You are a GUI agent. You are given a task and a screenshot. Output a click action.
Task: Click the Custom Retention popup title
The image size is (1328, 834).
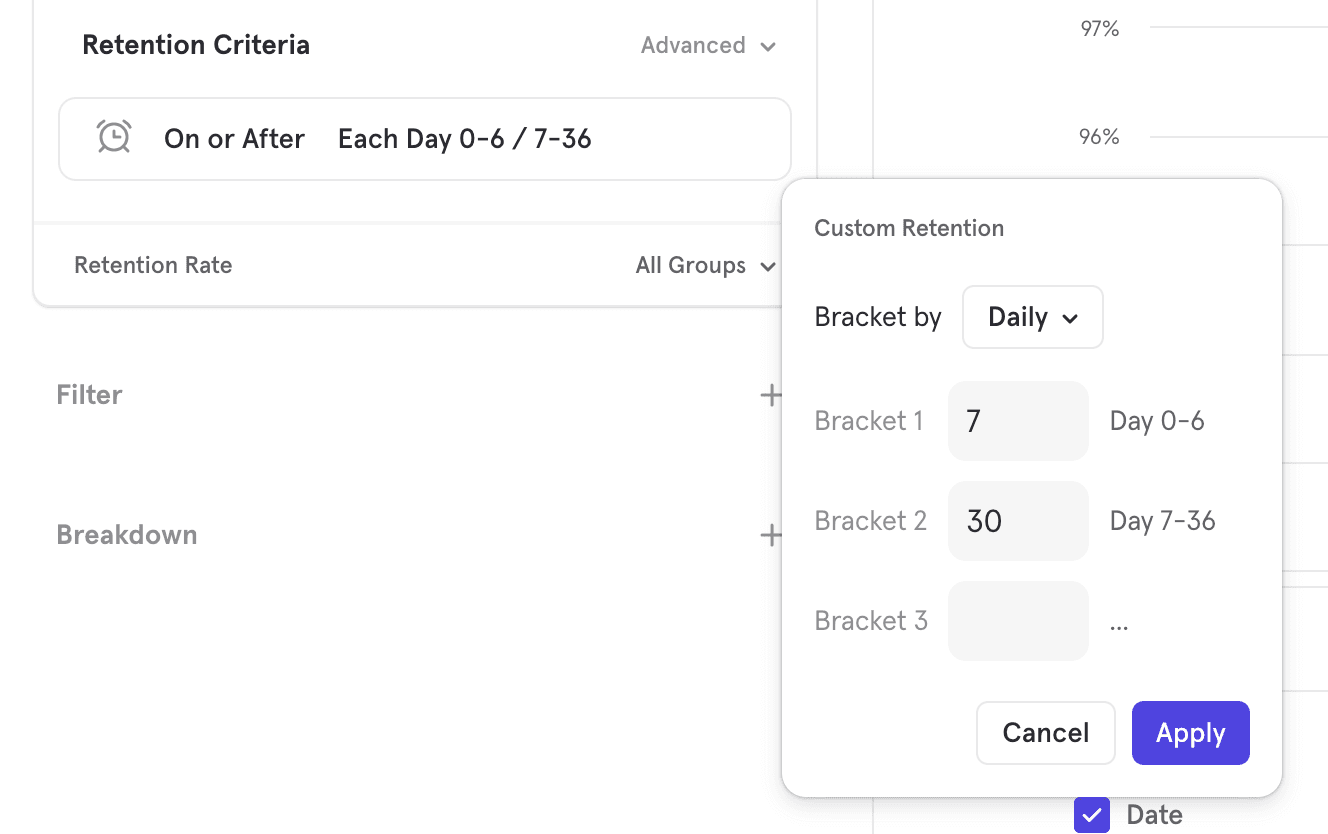click(909, 228)
